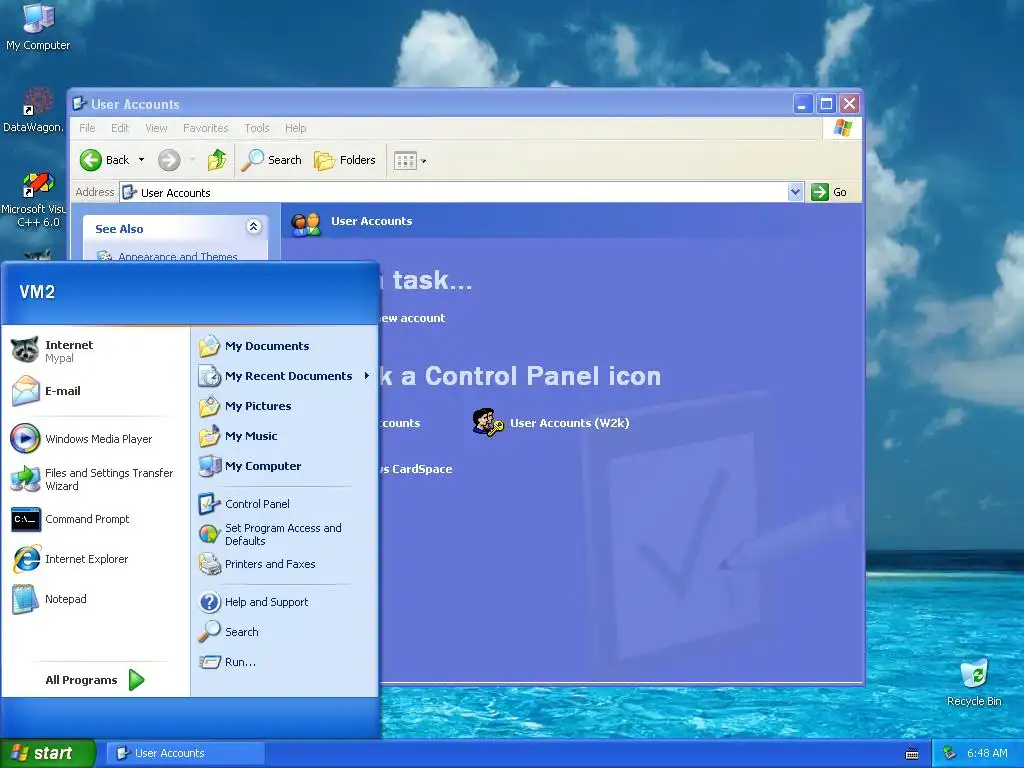Click the Forward navigation button
The height and width of the screenshot is (768, 1024).
[169, 160]
